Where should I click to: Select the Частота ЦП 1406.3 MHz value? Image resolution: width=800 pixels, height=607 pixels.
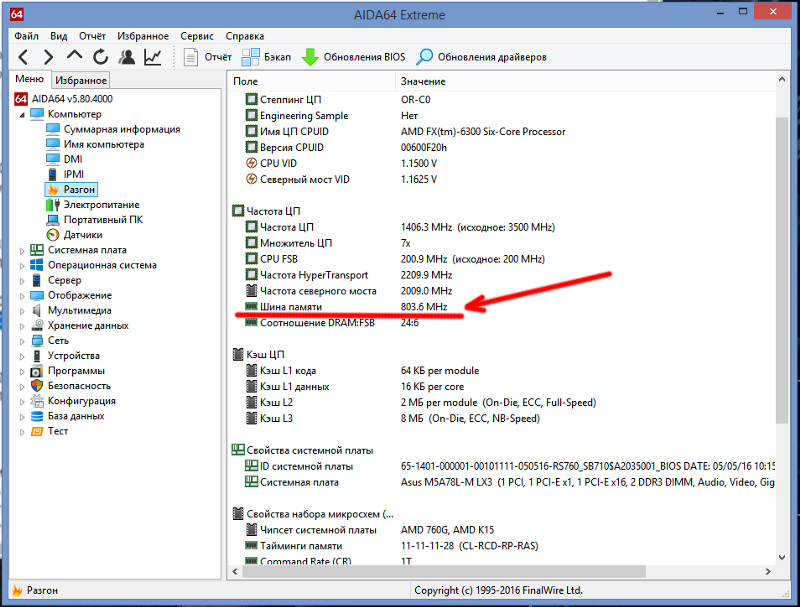pyautogui.click(x=478, y=227)
